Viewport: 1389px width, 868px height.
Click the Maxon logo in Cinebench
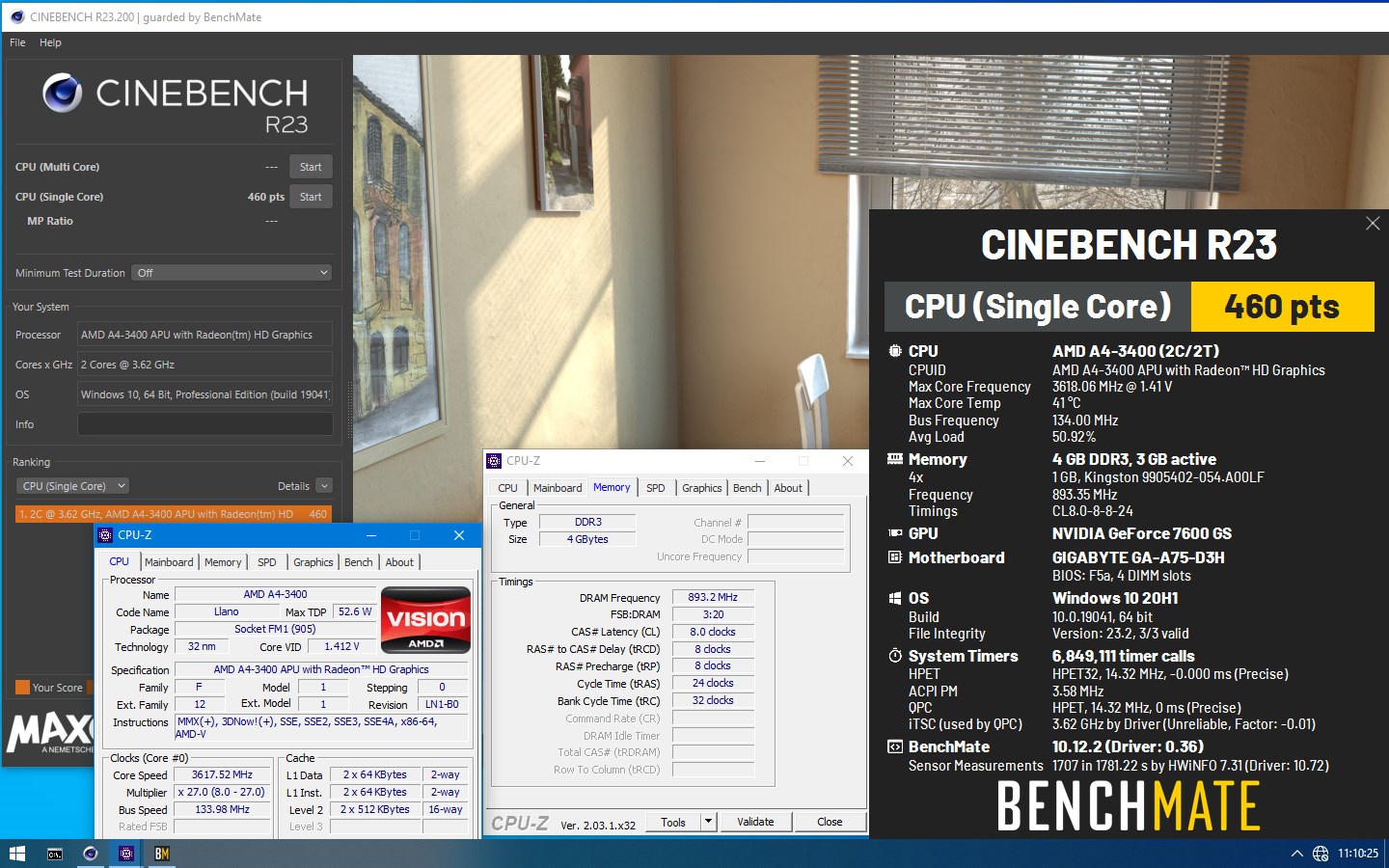[x=50, y=733]
